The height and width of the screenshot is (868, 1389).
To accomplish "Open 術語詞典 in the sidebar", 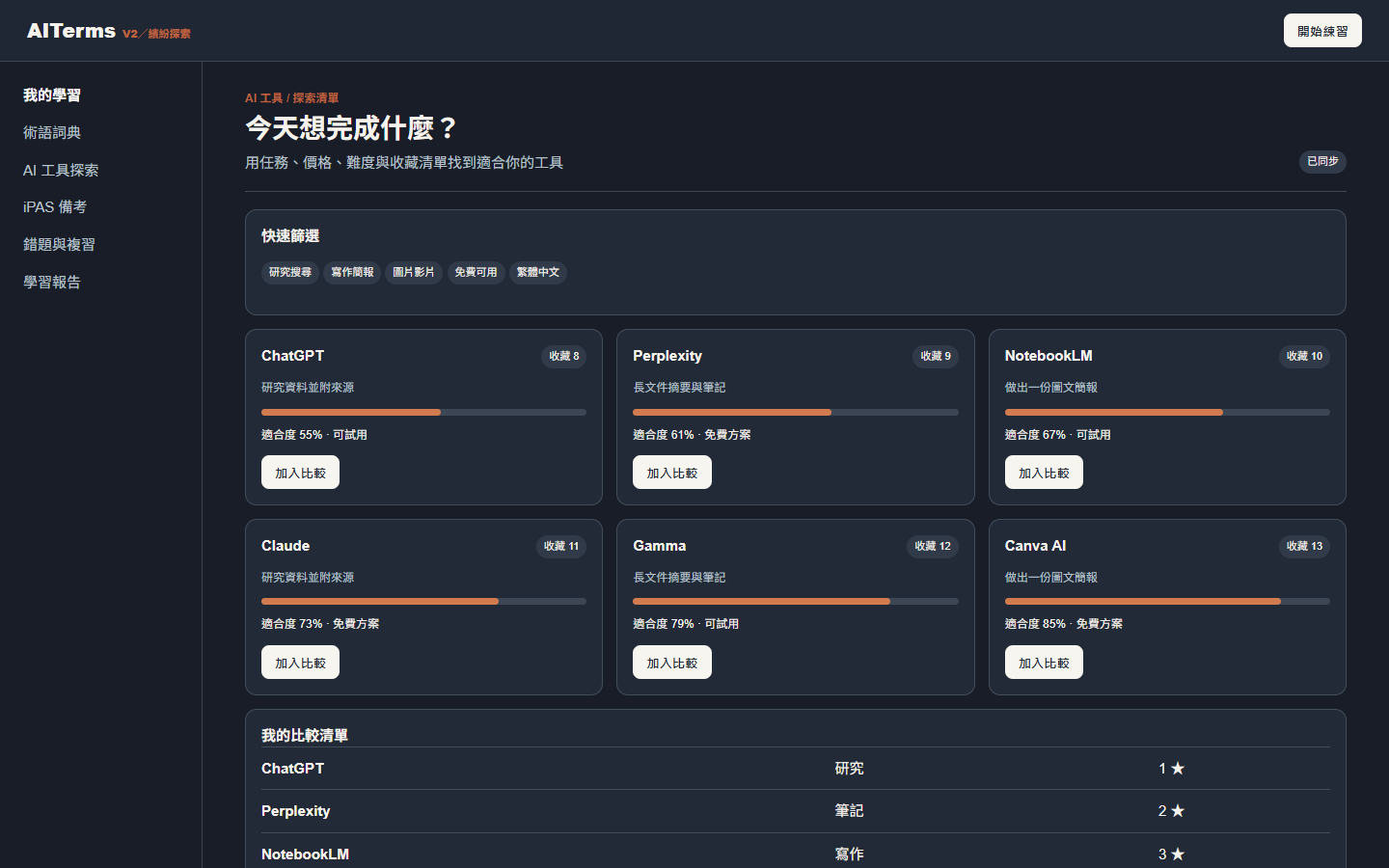I will [x=52, y=133].
